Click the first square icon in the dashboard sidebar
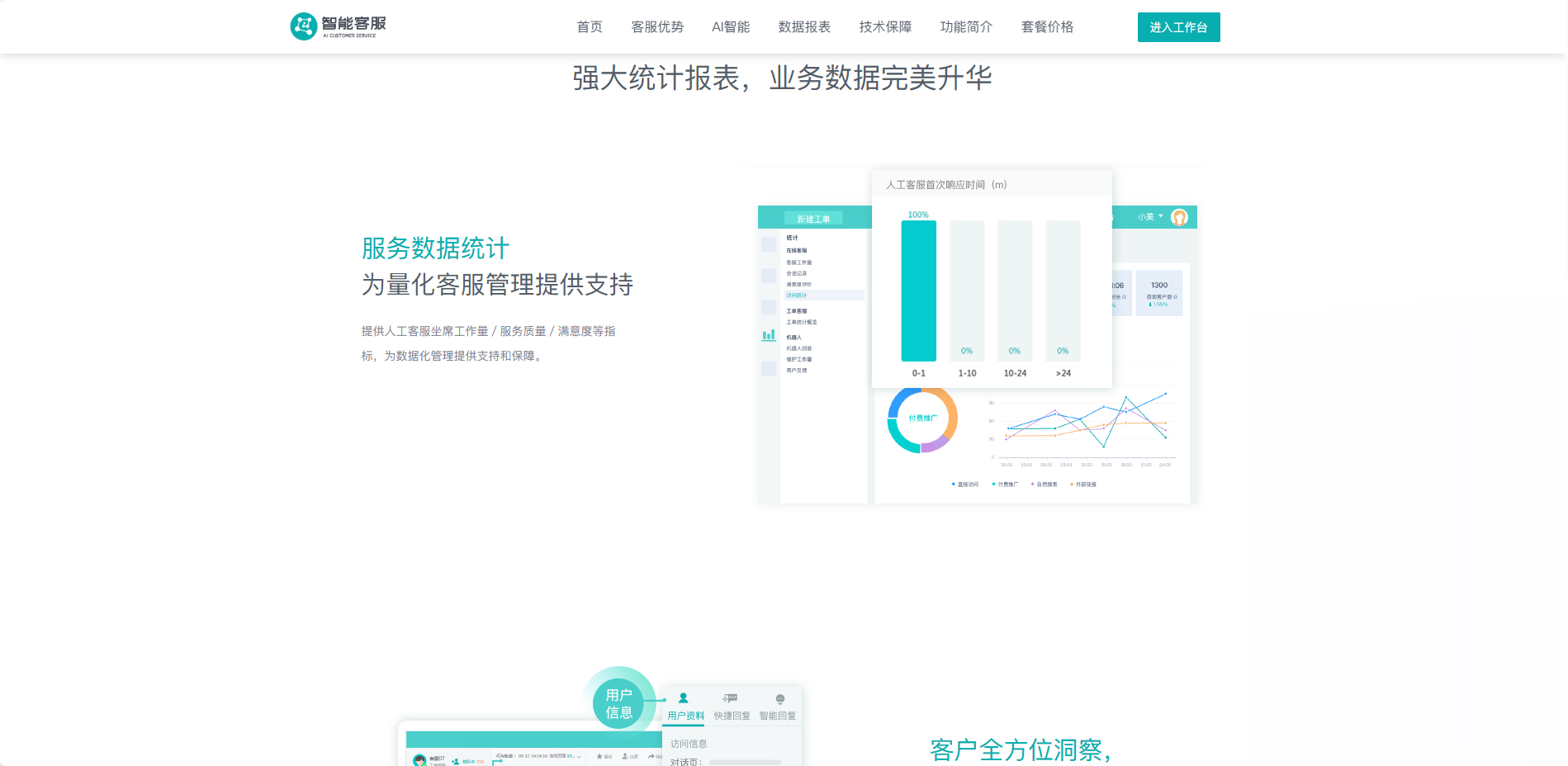The height and width of the screenshot is (766, 1568). (x=769, y=244)
